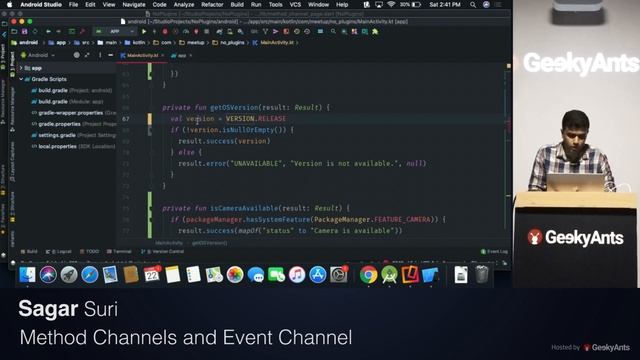Open the Navigate menu
The height and width of the screenshot is (360, 640).
click(134, 4)
